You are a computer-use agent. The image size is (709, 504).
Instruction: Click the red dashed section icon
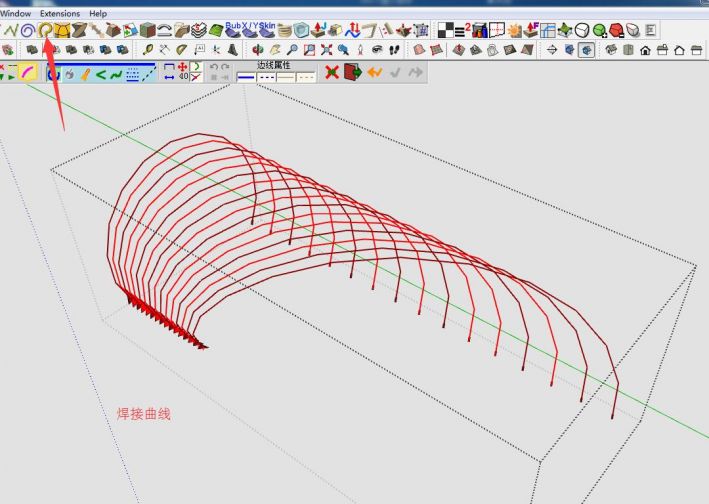point(496,30)
